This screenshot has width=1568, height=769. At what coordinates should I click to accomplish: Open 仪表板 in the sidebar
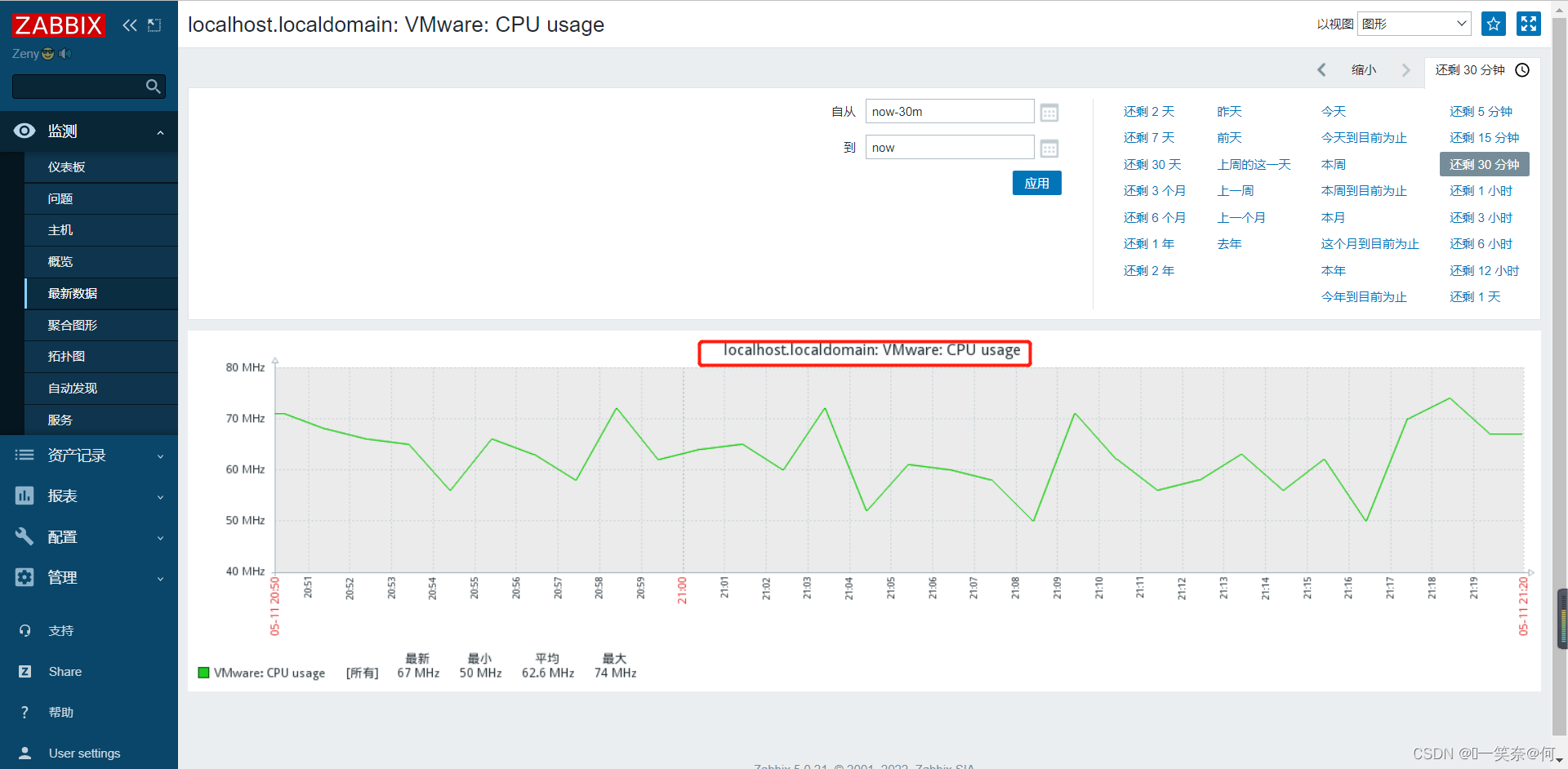point(101,167)
